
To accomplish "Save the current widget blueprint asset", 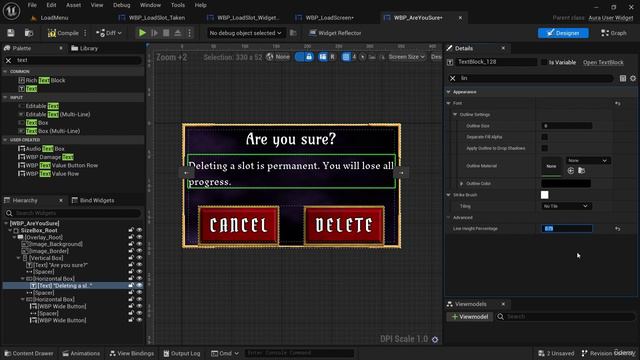I will point(11,33).
